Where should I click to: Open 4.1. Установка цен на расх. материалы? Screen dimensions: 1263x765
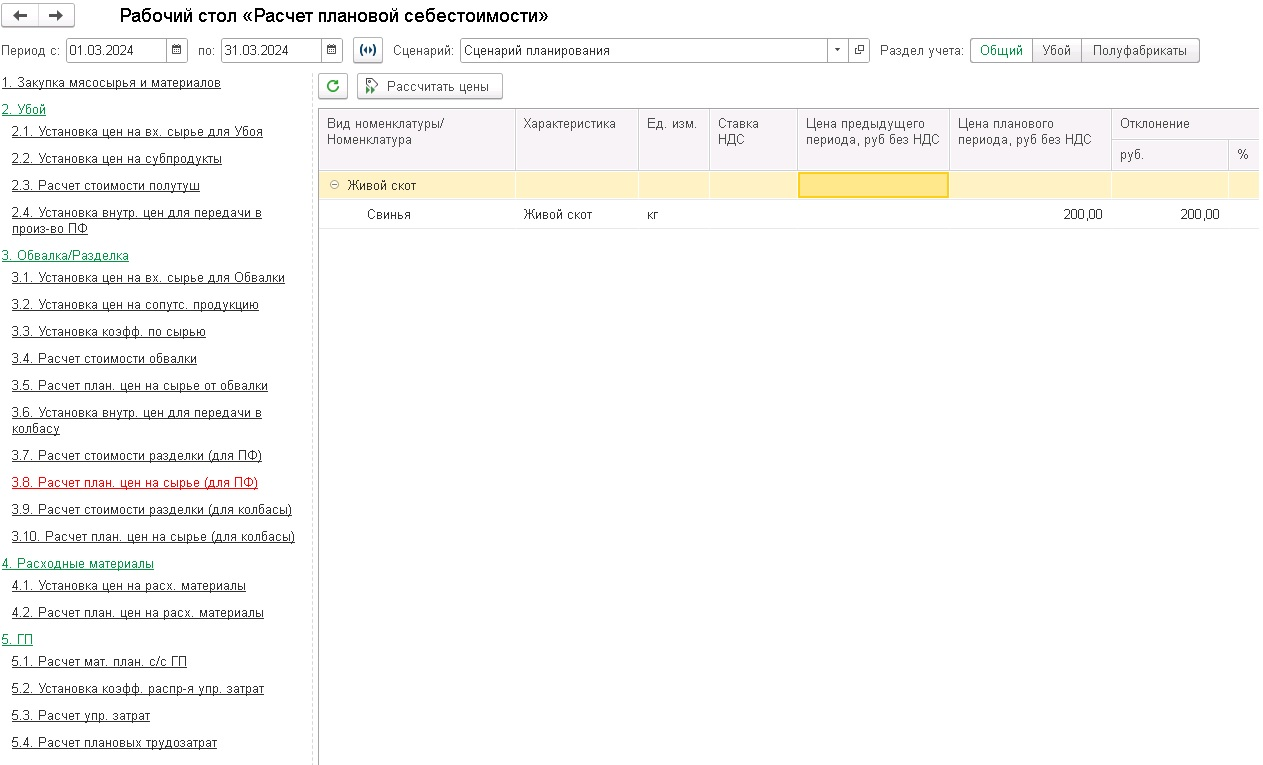pyautogui.click(x=129, y=586)
